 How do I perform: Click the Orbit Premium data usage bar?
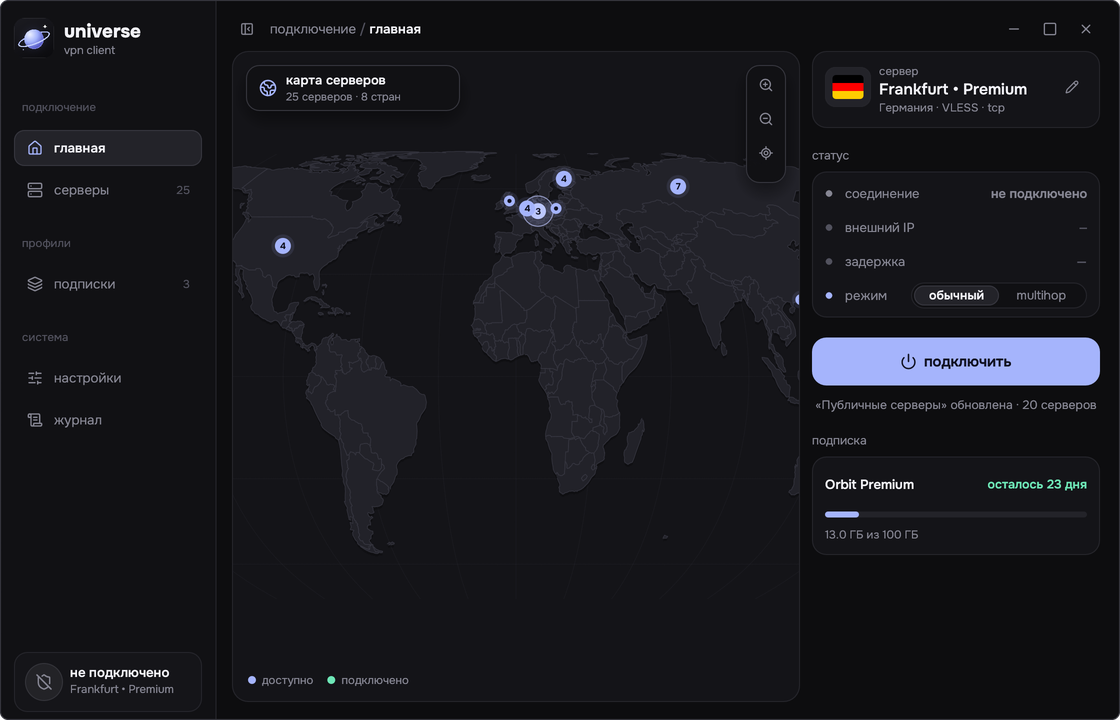click(956, 514)
